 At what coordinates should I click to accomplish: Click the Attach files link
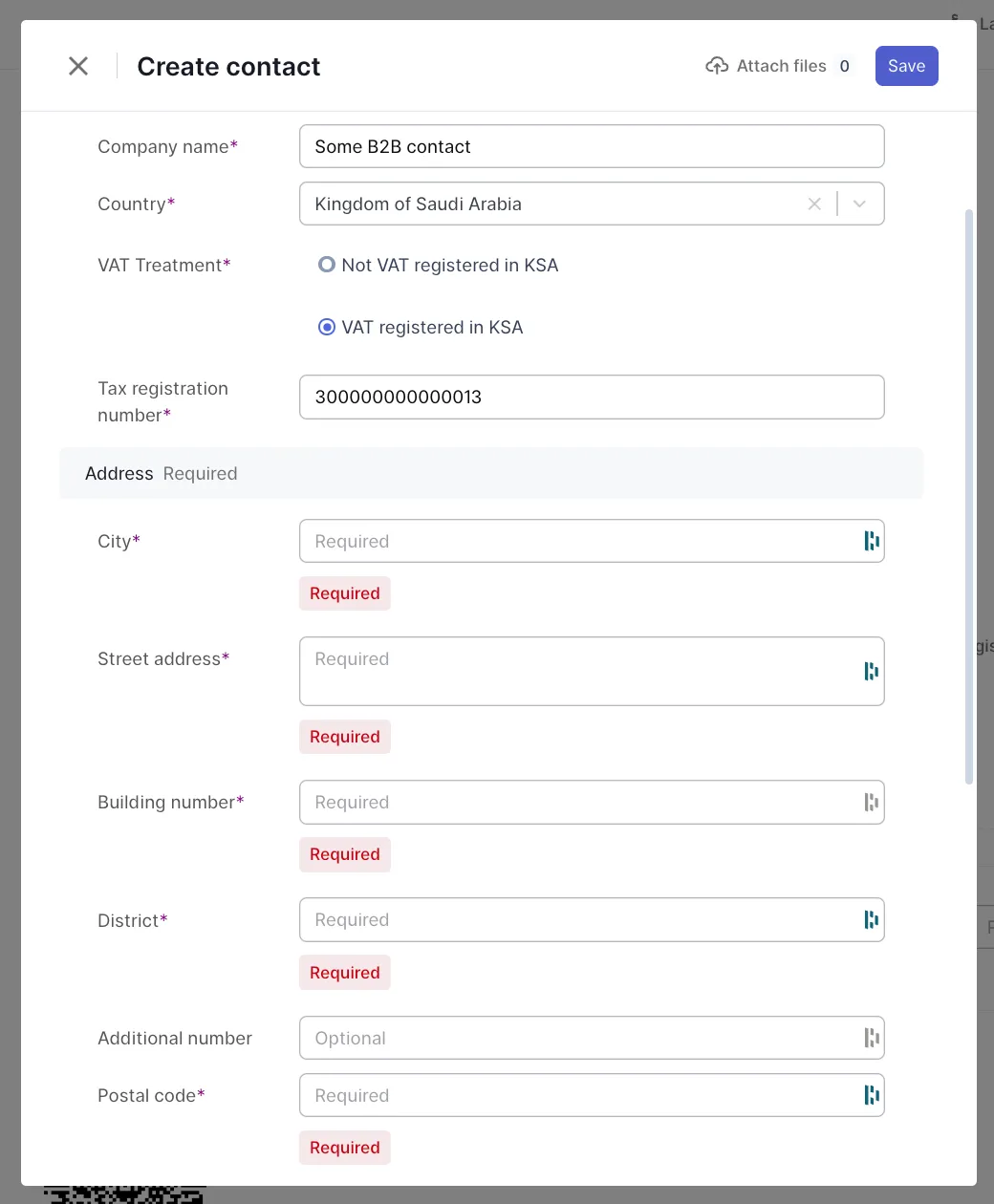click(x=781, y=66)
